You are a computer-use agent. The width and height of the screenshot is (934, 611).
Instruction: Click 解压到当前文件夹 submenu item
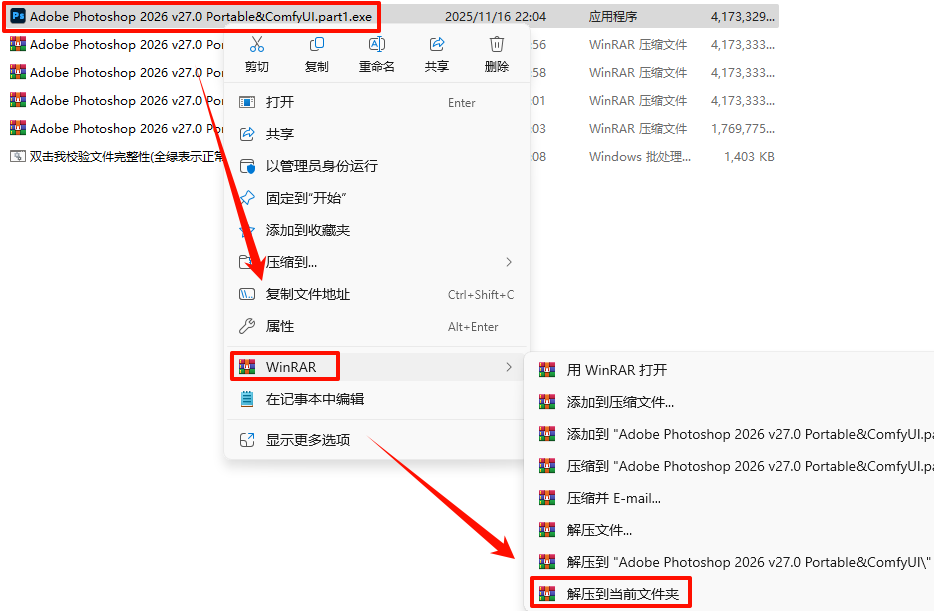[x=731, y=594]
